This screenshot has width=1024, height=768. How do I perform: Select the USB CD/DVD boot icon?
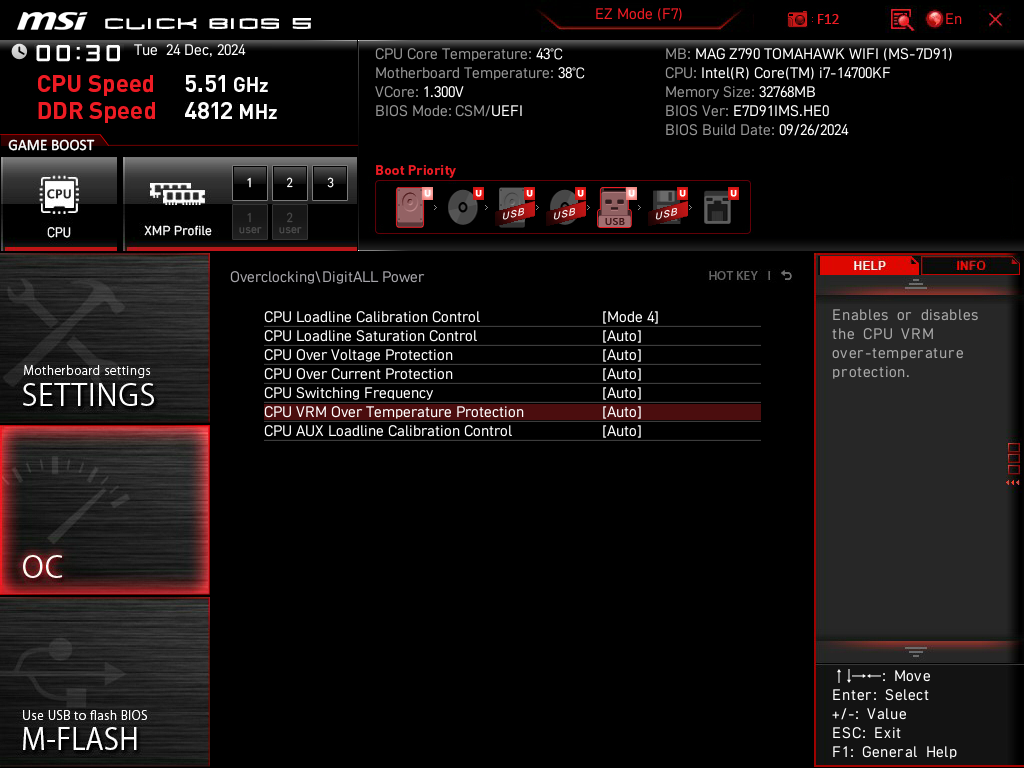tap(566, 207)
